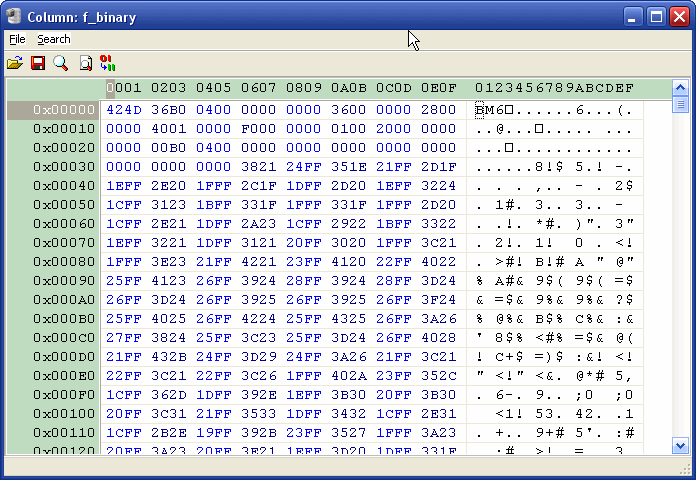Click the 01 binary conversion toolbar icon

(107, 63)
